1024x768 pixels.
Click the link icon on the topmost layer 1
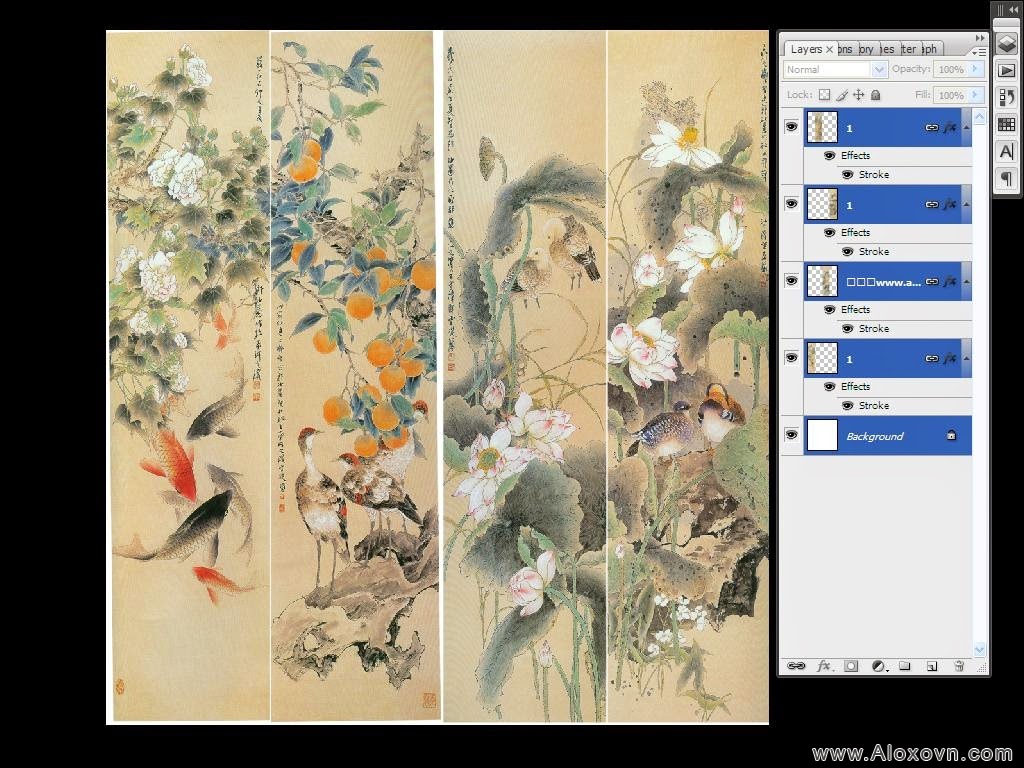(x=932, y=128)
